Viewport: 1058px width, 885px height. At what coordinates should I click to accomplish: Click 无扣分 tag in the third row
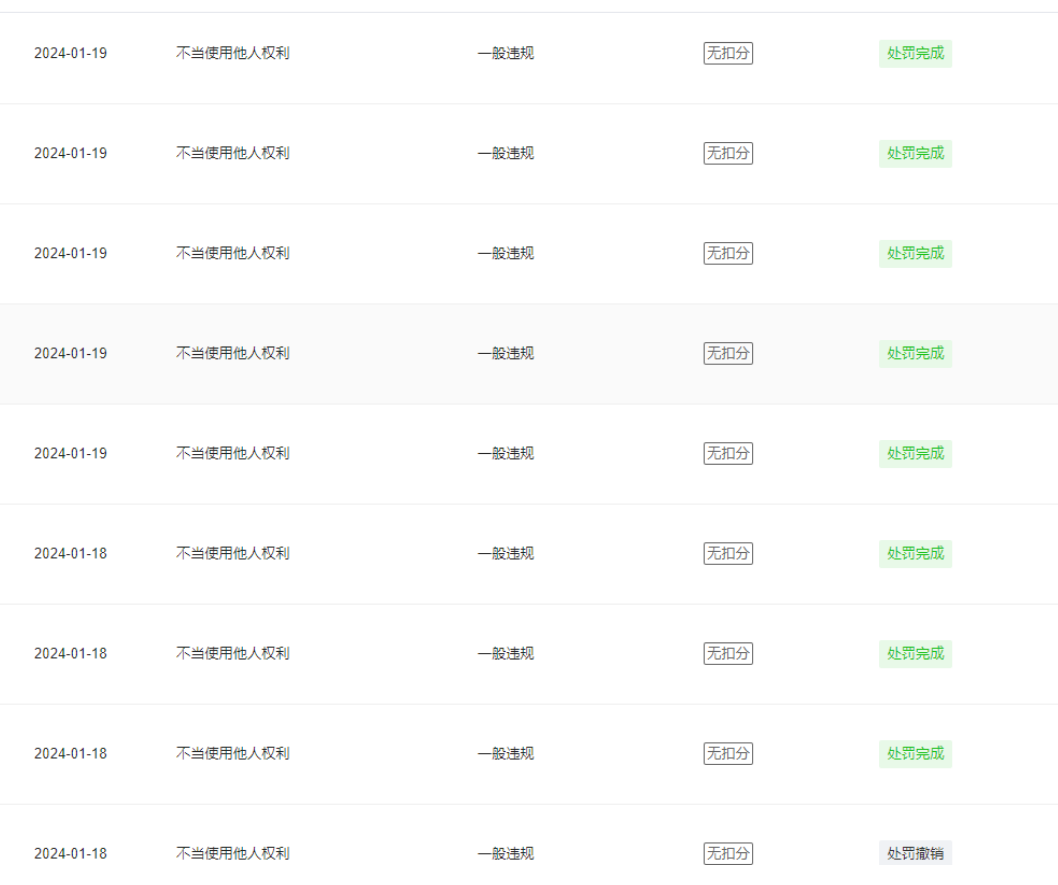point(728,253)
